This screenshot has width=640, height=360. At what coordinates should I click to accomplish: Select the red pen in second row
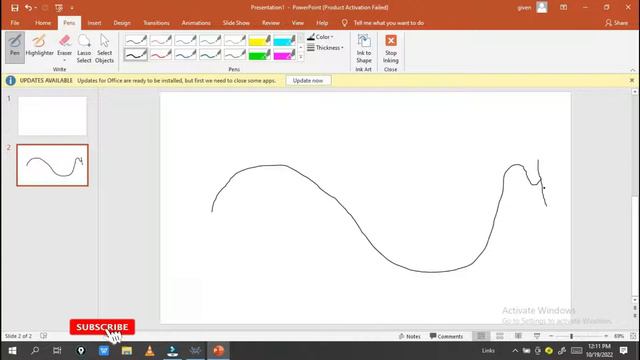coord(160,54)
